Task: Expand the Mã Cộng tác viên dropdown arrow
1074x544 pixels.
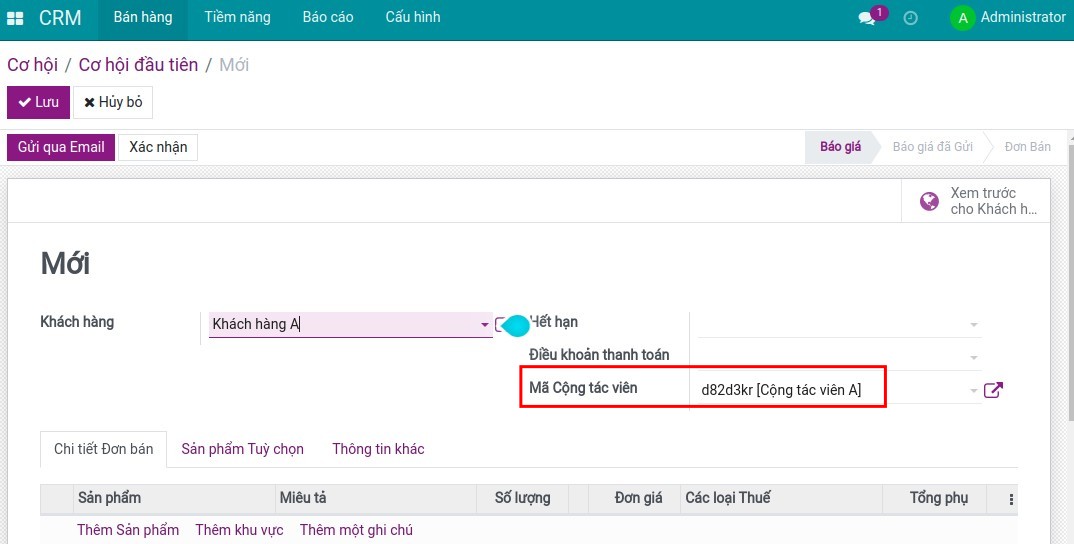Action: pyautogui.click(x=974, y=391)
